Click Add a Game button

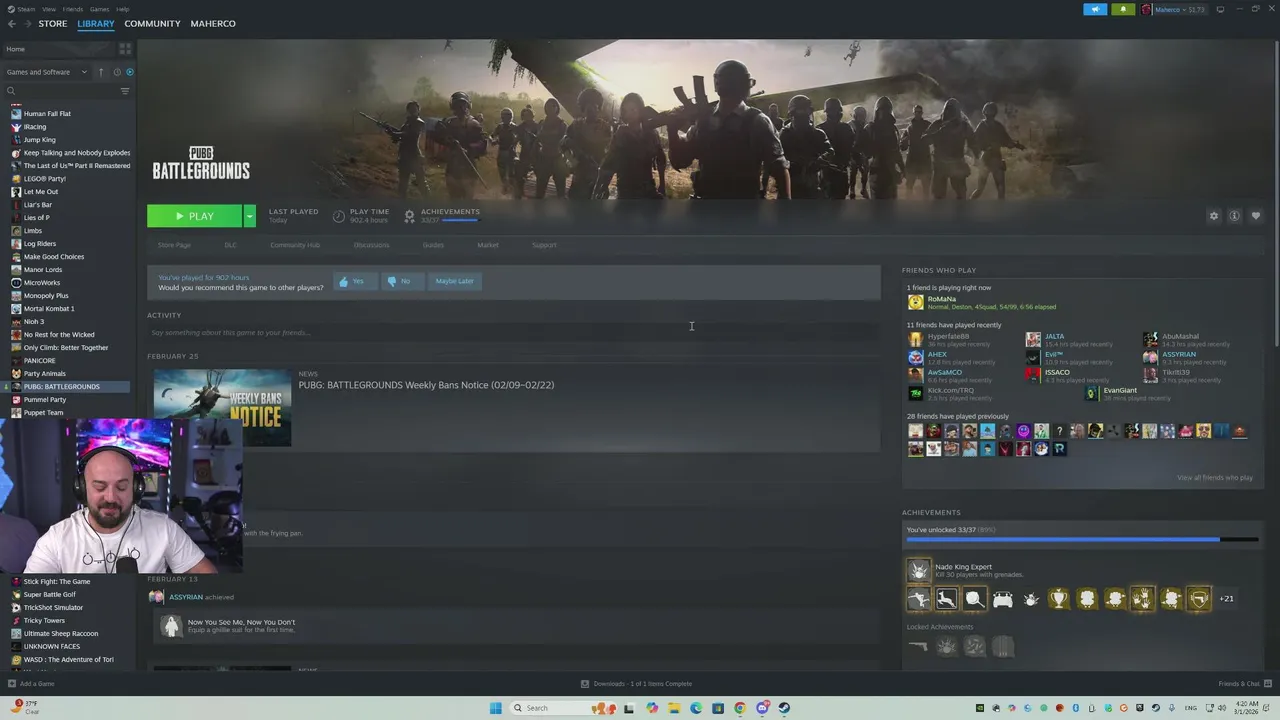click(x=31, y=684)
